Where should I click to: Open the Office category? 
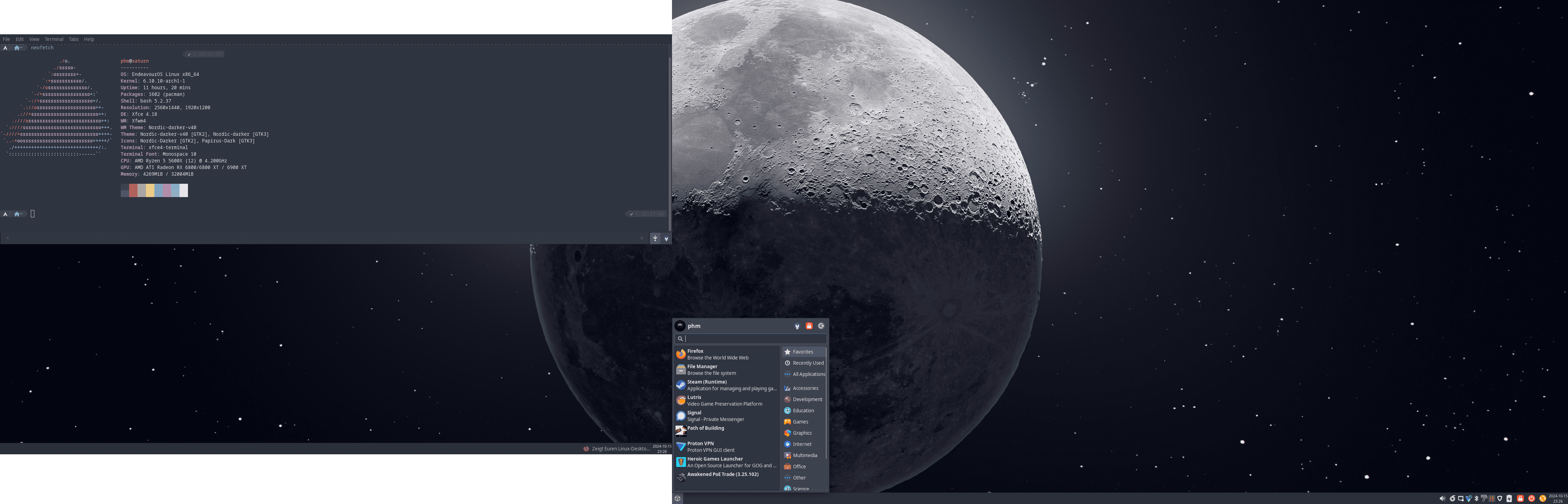tap(804, 467)
